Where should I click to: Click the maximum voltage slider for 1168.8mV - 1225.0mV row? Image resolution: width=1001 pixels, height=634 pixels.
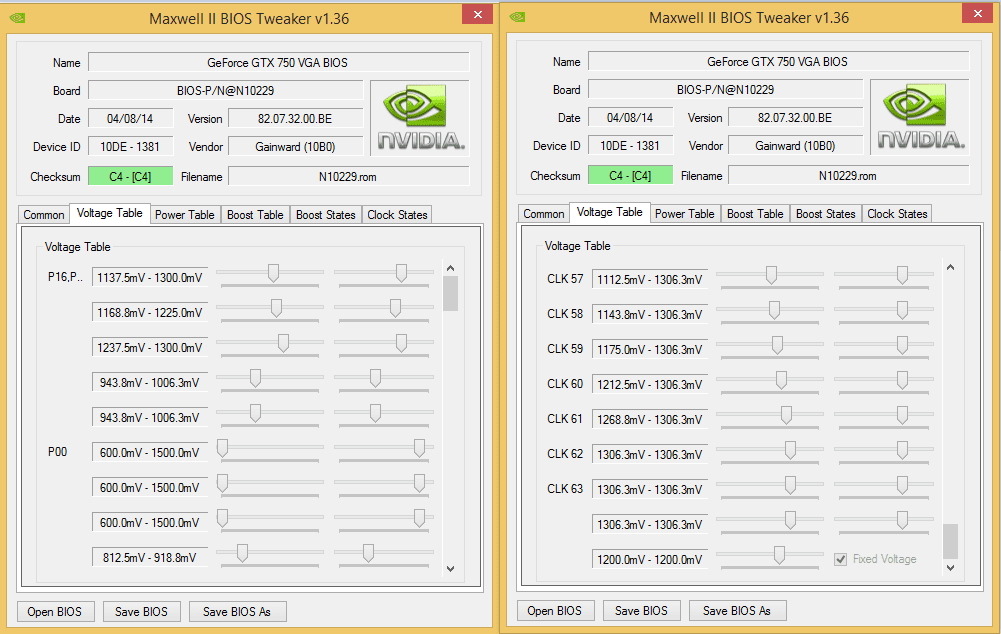pos(395,308)
